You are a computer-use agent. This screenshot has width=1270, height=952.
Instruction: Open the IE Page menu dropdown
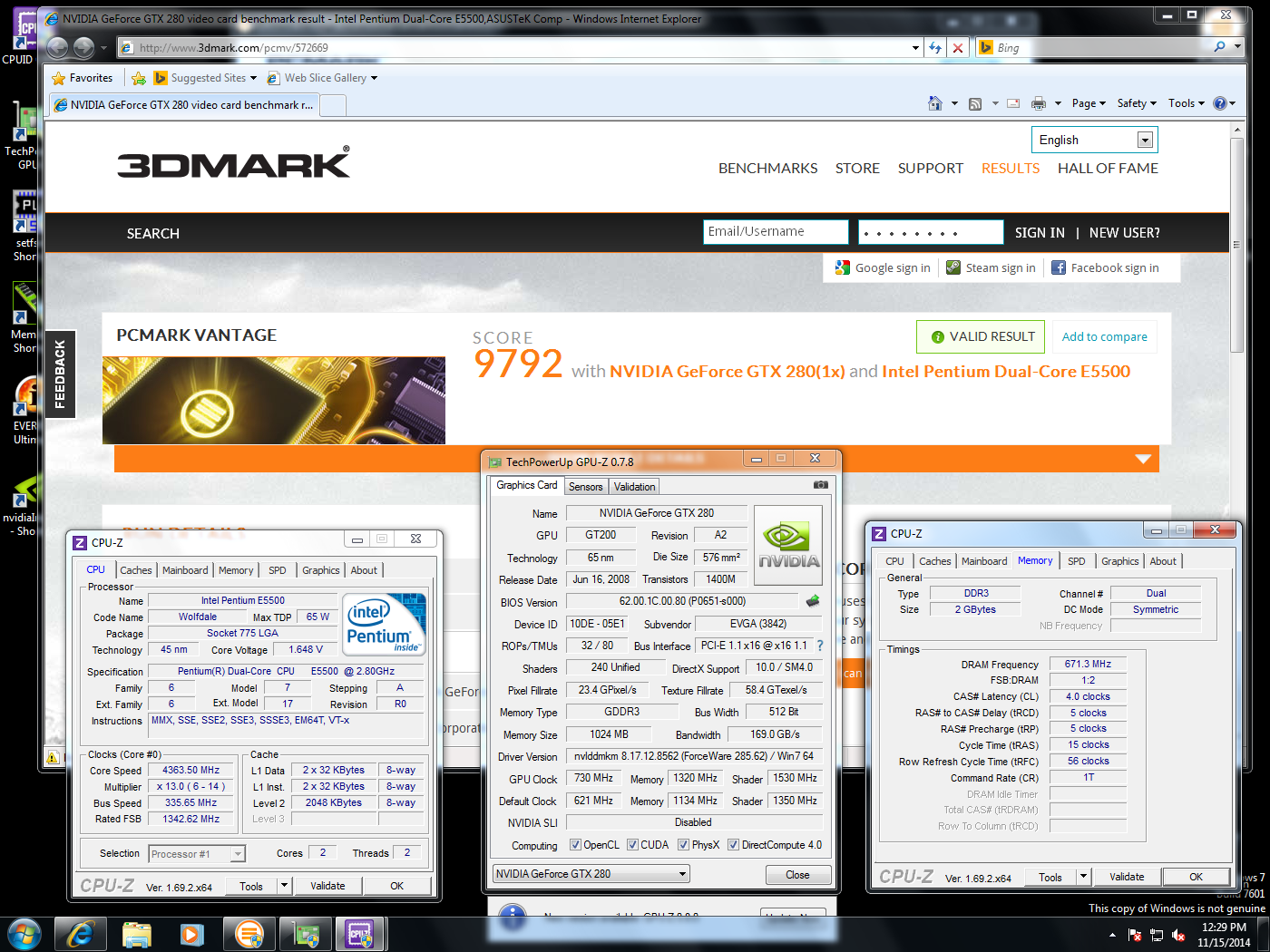click(x=1089, y=103)
